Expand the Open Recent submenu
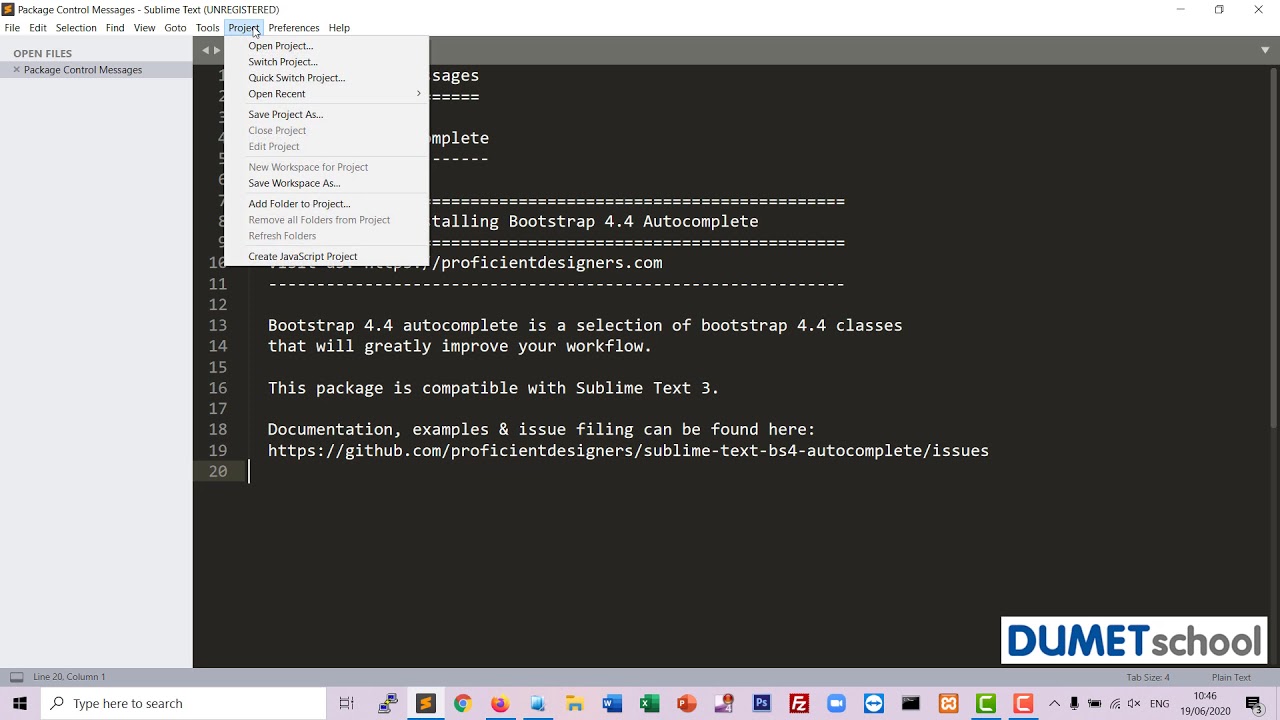The height and width of the screenshot is (720, 1280). [326, 93]
